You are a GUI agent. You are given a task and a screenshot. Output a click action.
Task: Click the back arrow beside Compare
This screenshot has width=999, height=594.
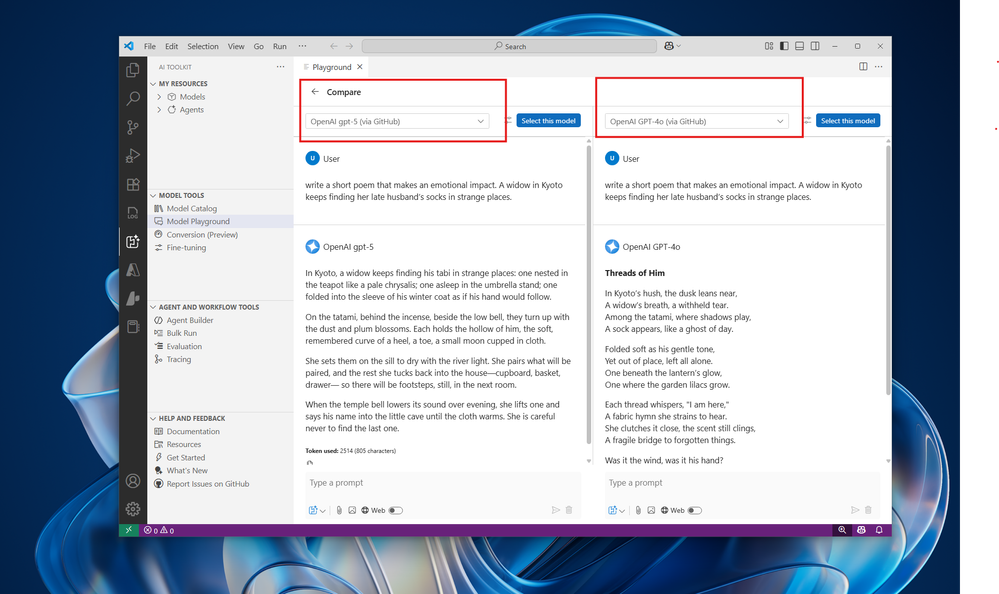click(315, 92)
